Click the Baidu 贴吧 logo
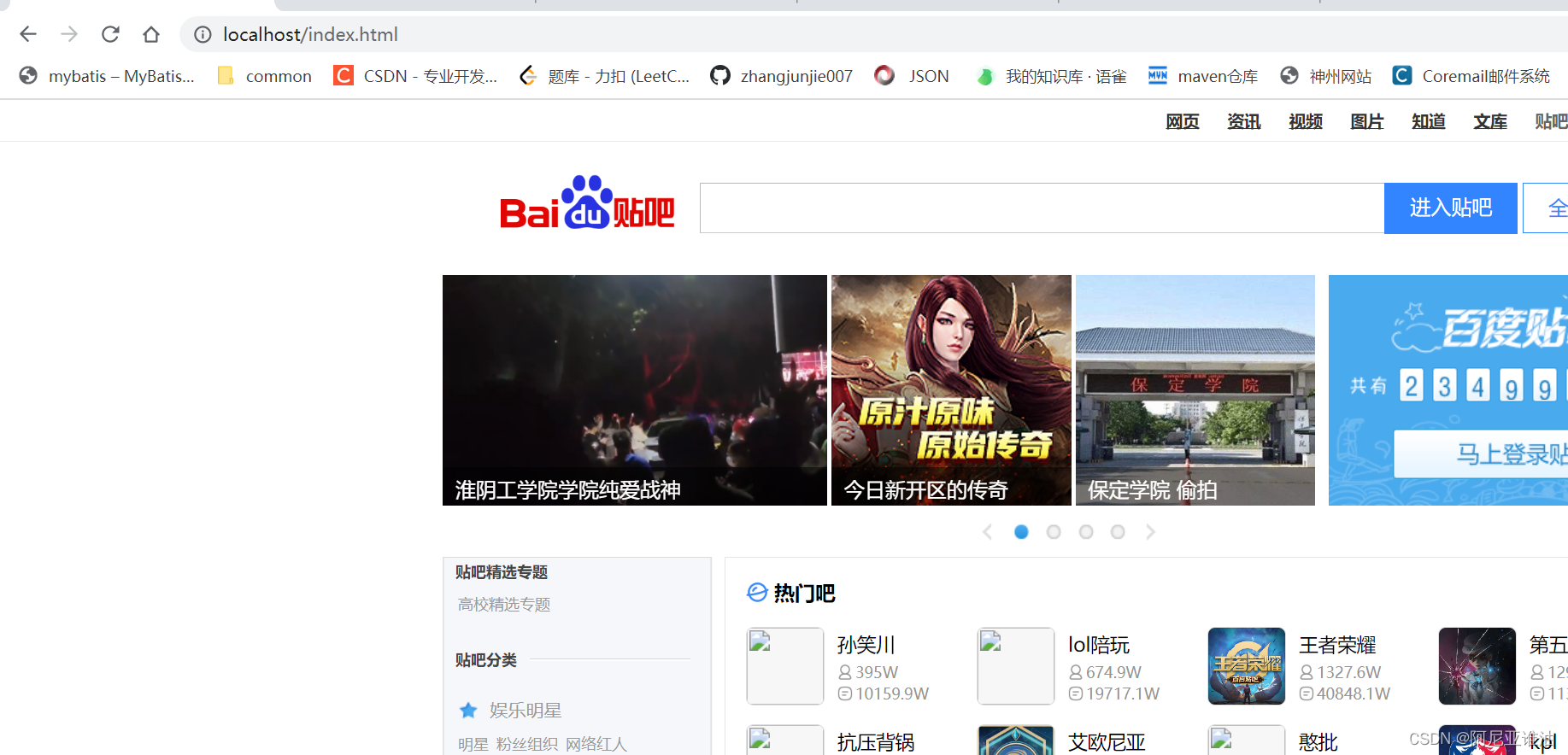The image size is (1568, 755). (587, 203)
